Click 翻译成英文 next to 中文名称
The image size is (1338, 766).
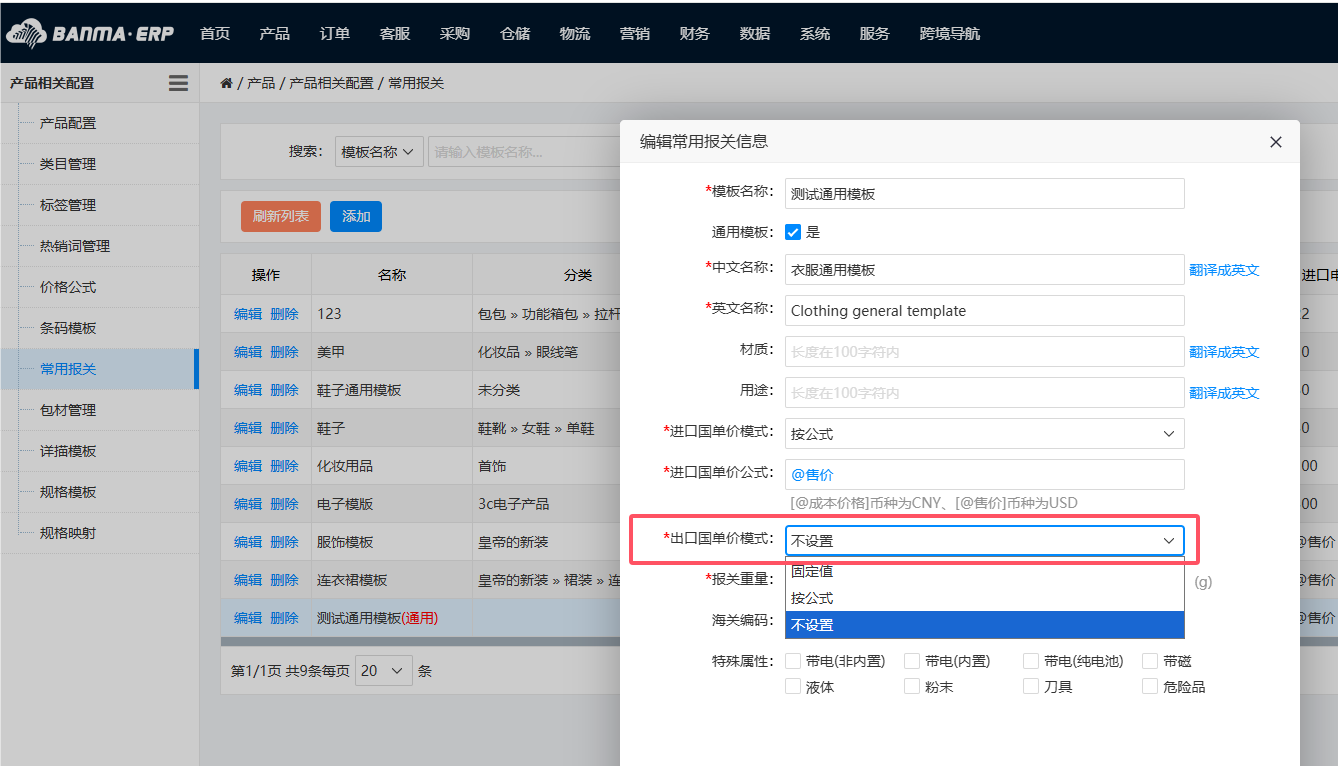pos(1224,270)
